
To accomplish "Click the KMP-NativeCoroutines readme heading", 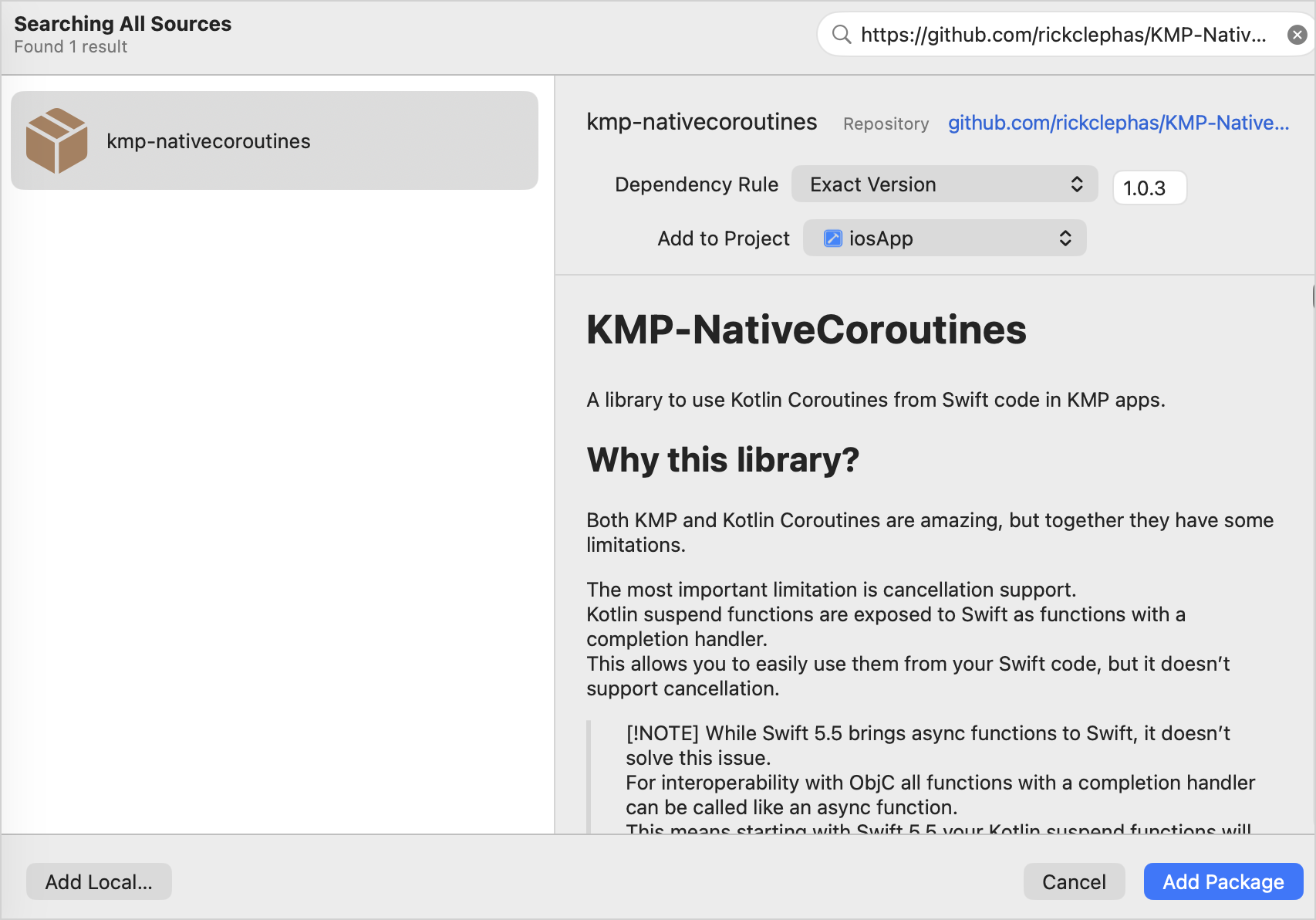I will pos(806,330).
